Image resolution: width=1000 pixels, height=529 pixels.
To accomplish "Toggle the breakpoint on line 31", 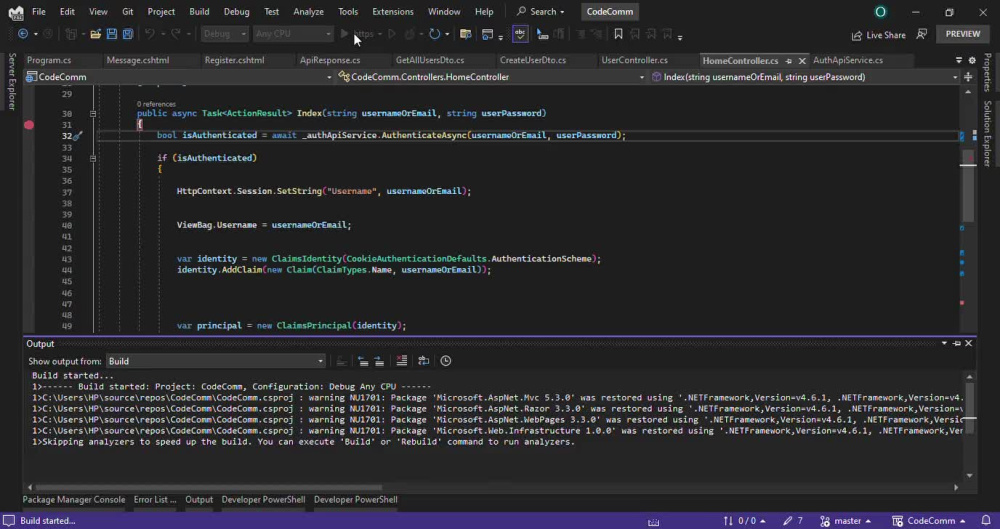I will click(x=29, y=124).
